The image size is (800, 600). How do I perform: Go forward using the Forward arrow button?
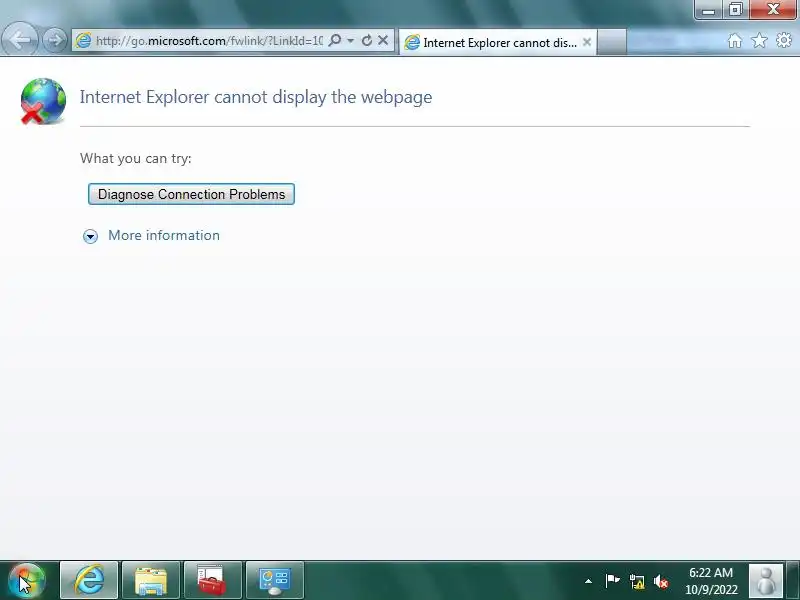pos(55,40)
